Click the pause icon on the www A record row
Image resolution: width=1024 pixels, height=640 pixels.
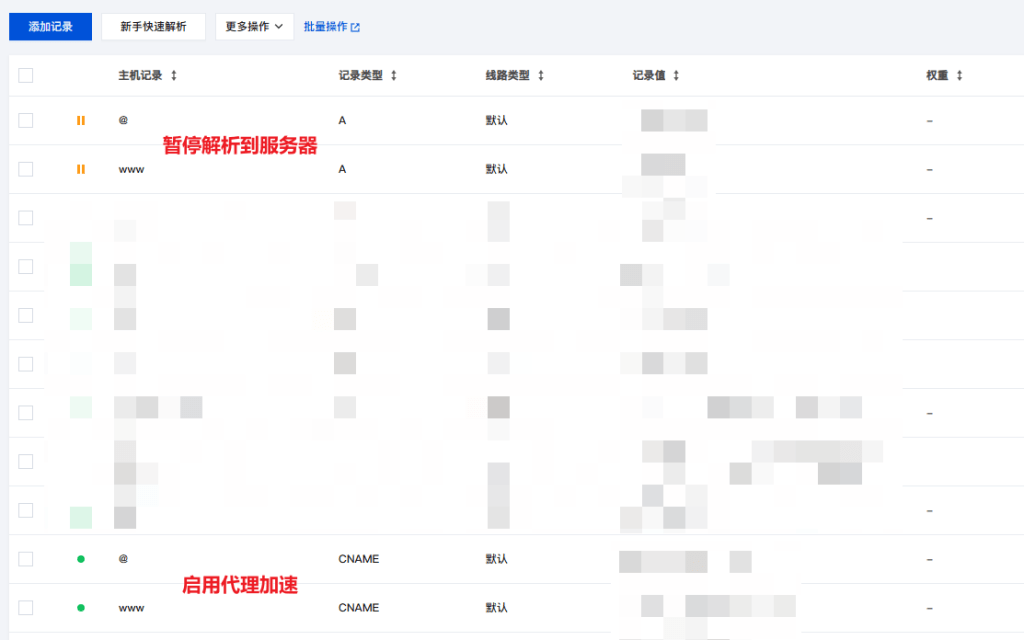80,169
